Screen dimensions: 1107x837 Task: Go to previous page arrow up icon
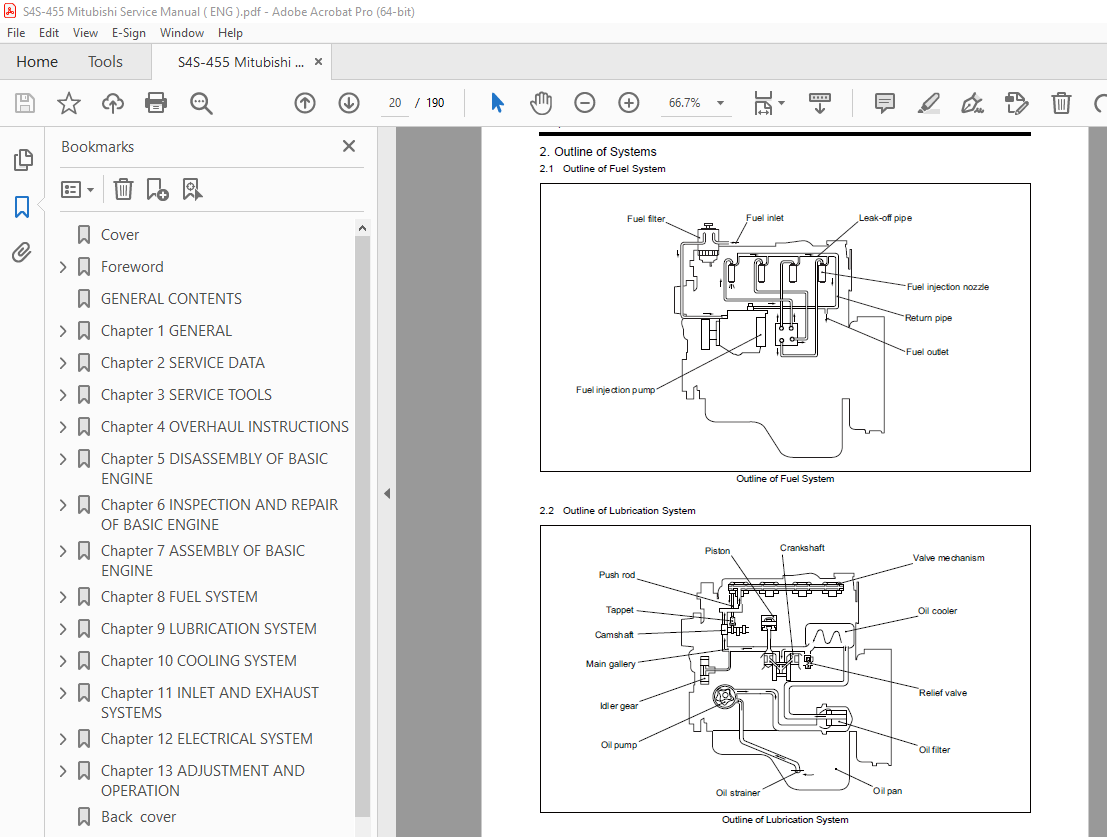(305, 103)
